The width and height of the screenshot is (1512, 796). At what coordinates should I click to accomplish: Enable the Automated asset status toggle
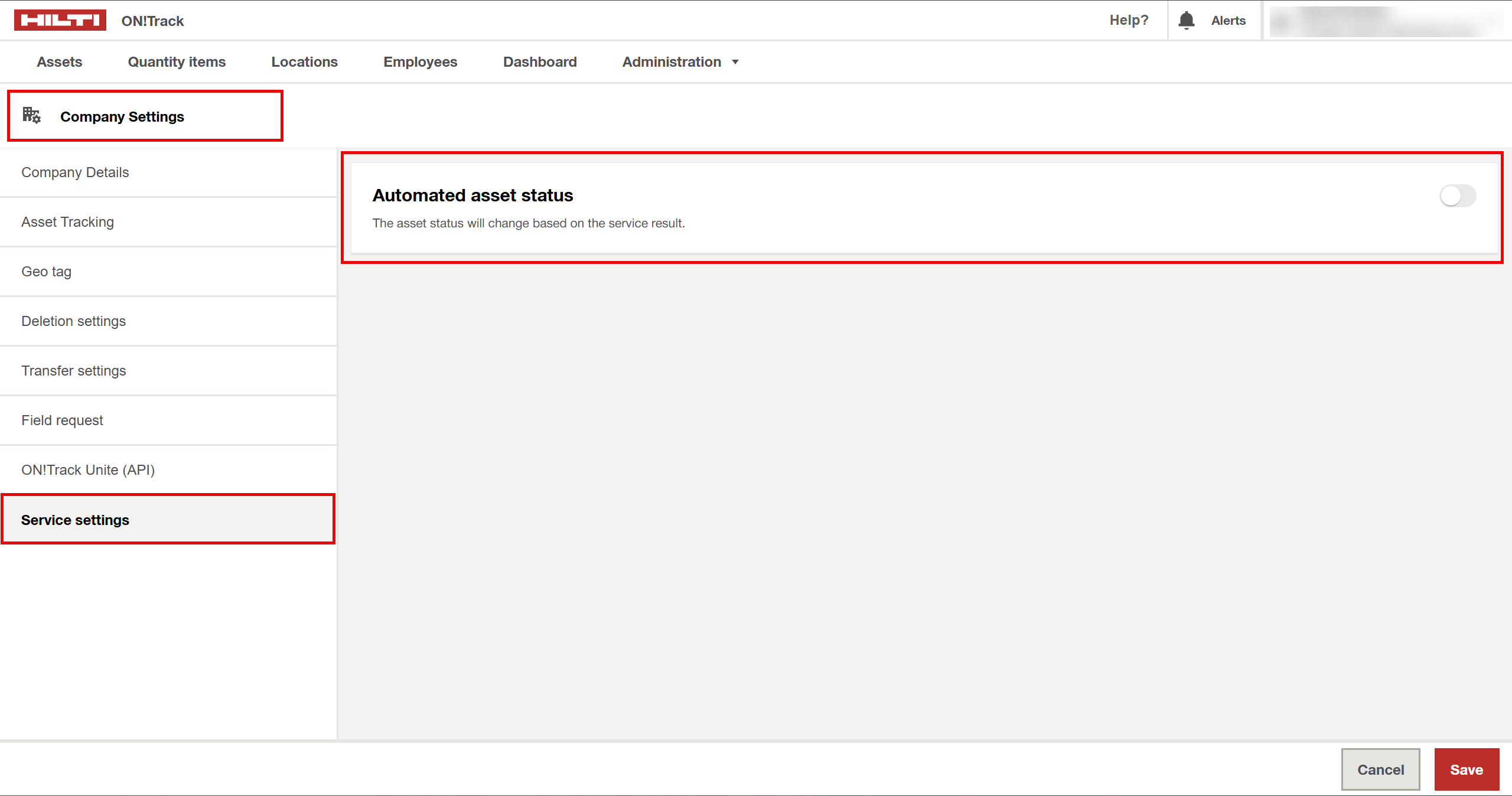point(1457,195)
